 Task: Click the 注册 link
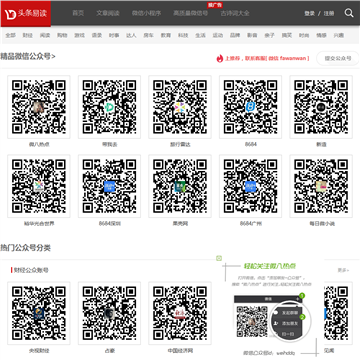[x=329, y=14]
